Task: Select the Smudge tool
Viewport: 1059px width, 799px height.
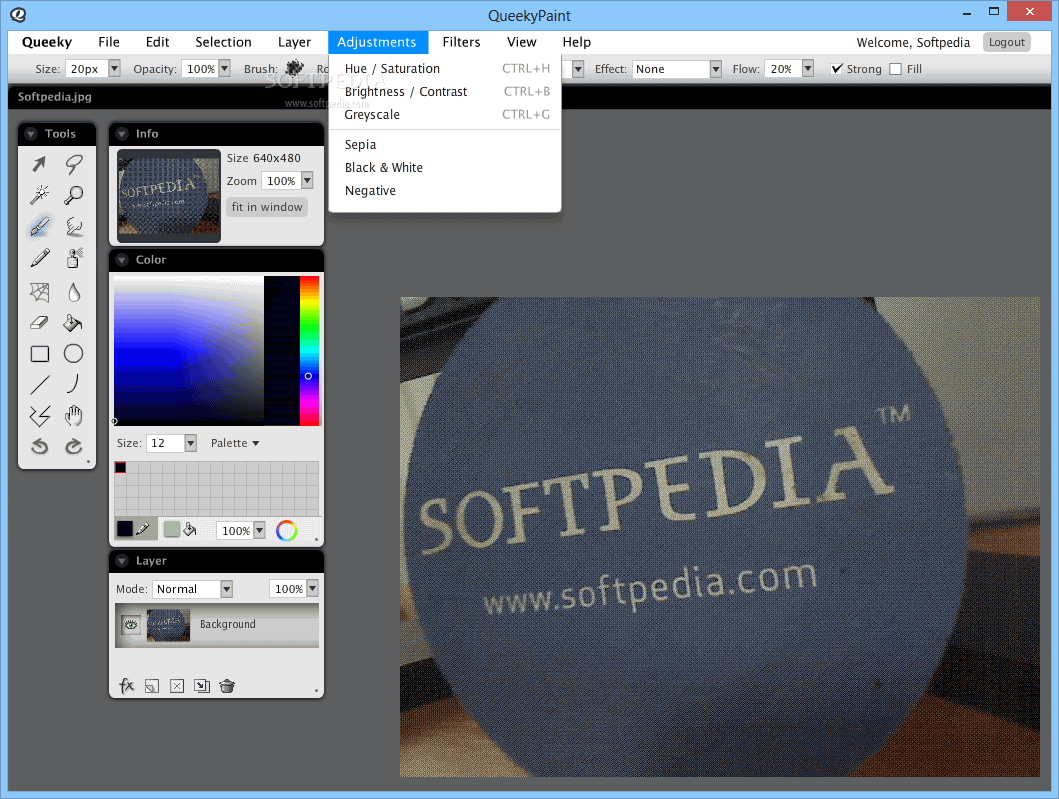Action: [74, 226]
